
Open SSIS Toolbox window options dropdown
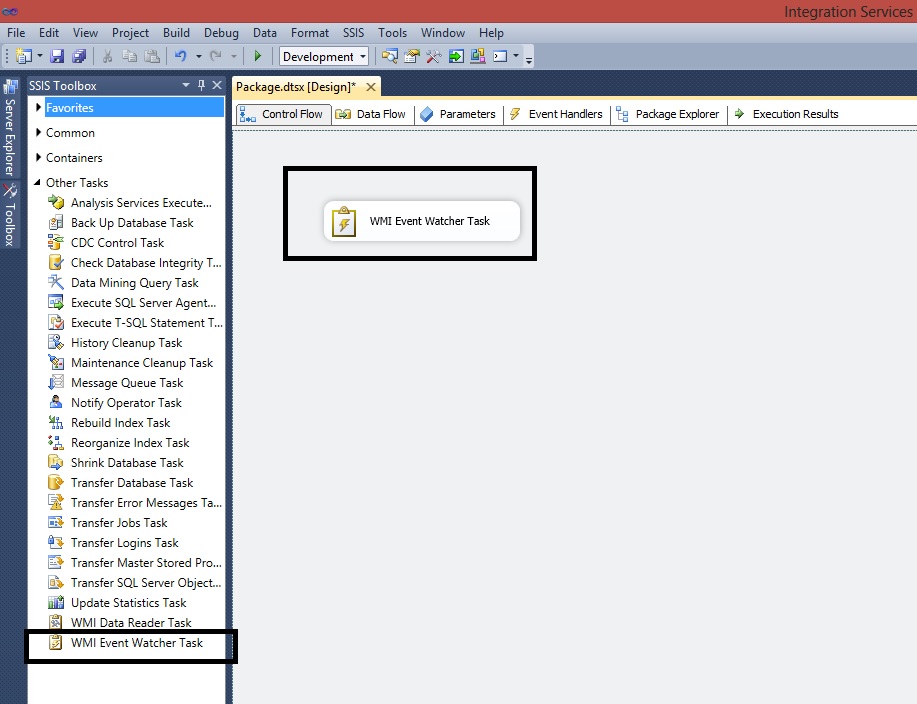(x=186, y=85)
